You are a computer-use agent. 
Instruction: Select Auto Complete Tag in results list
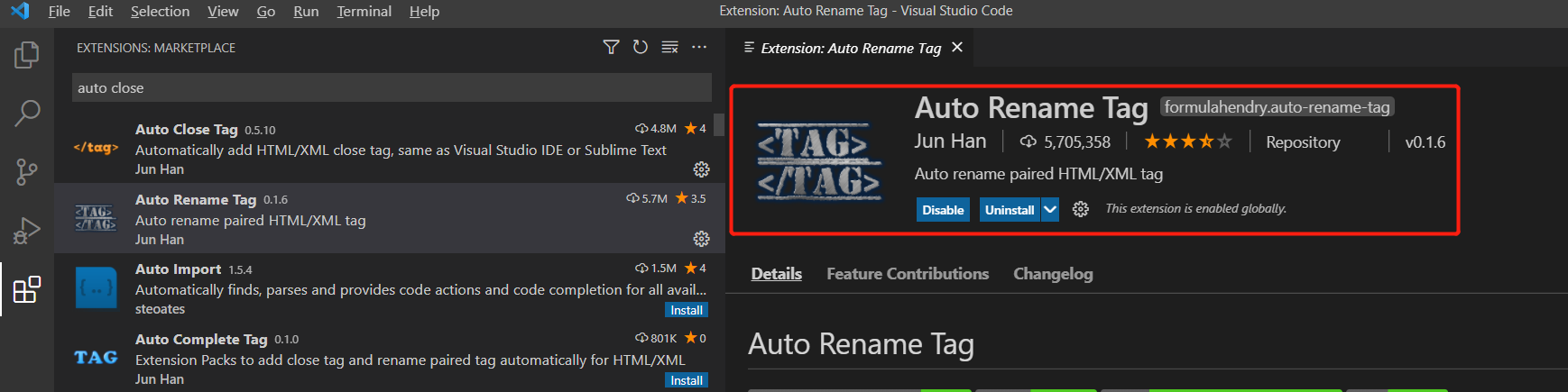point(390,358)
